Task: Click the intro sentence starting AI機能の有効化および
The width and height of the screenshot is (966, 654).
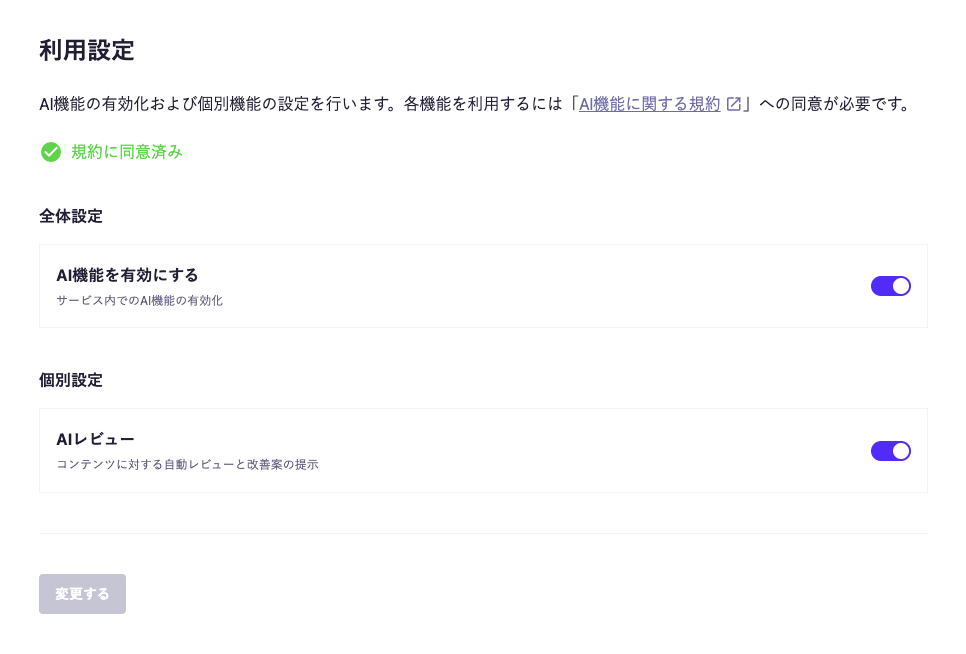Action: tap(300, 104)
